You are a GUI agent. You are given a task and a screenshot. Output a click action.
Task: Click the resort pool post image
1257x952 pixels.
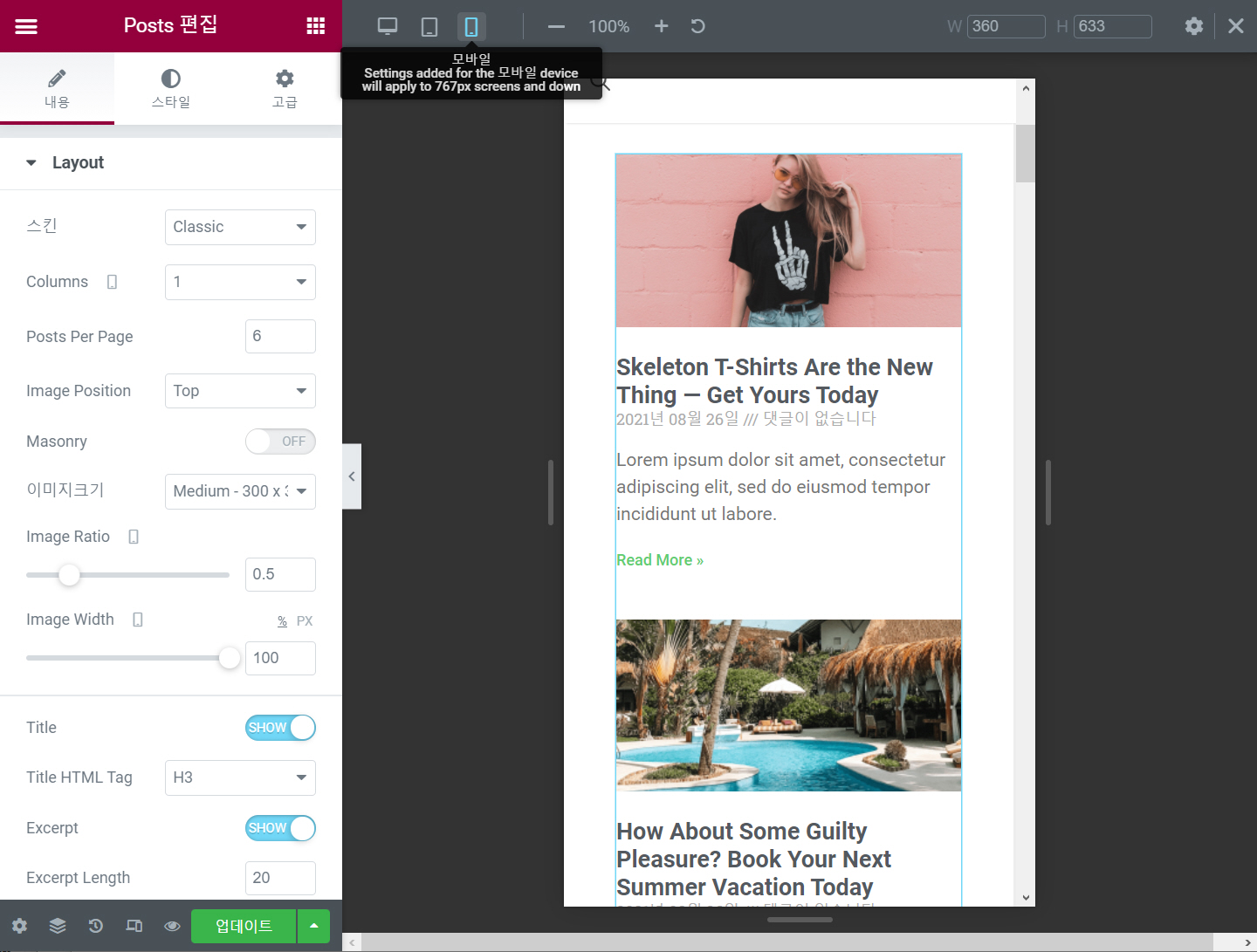788,706
